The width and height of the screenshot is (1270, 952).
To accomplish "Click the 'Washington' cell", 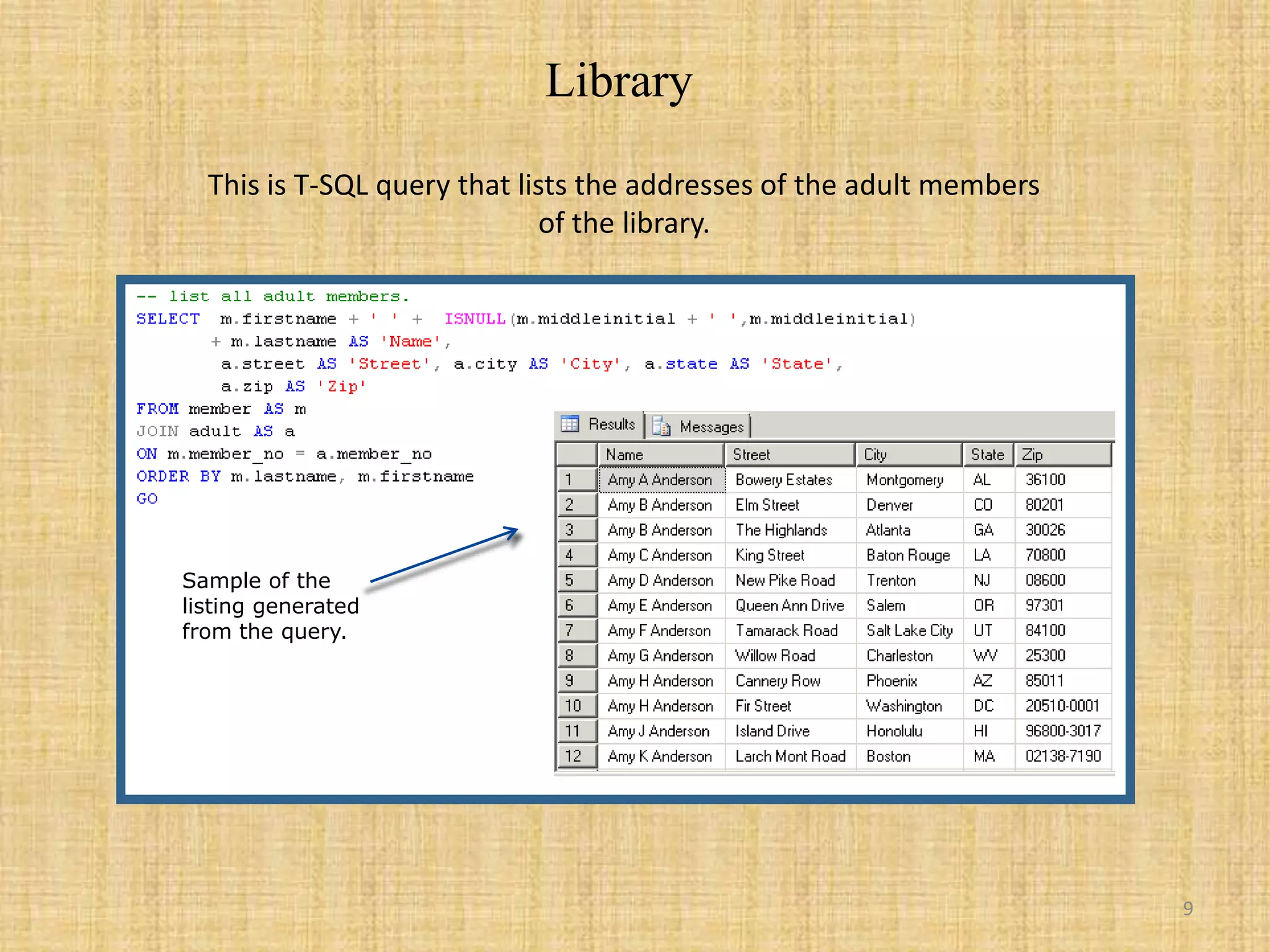I will [910, 706].
